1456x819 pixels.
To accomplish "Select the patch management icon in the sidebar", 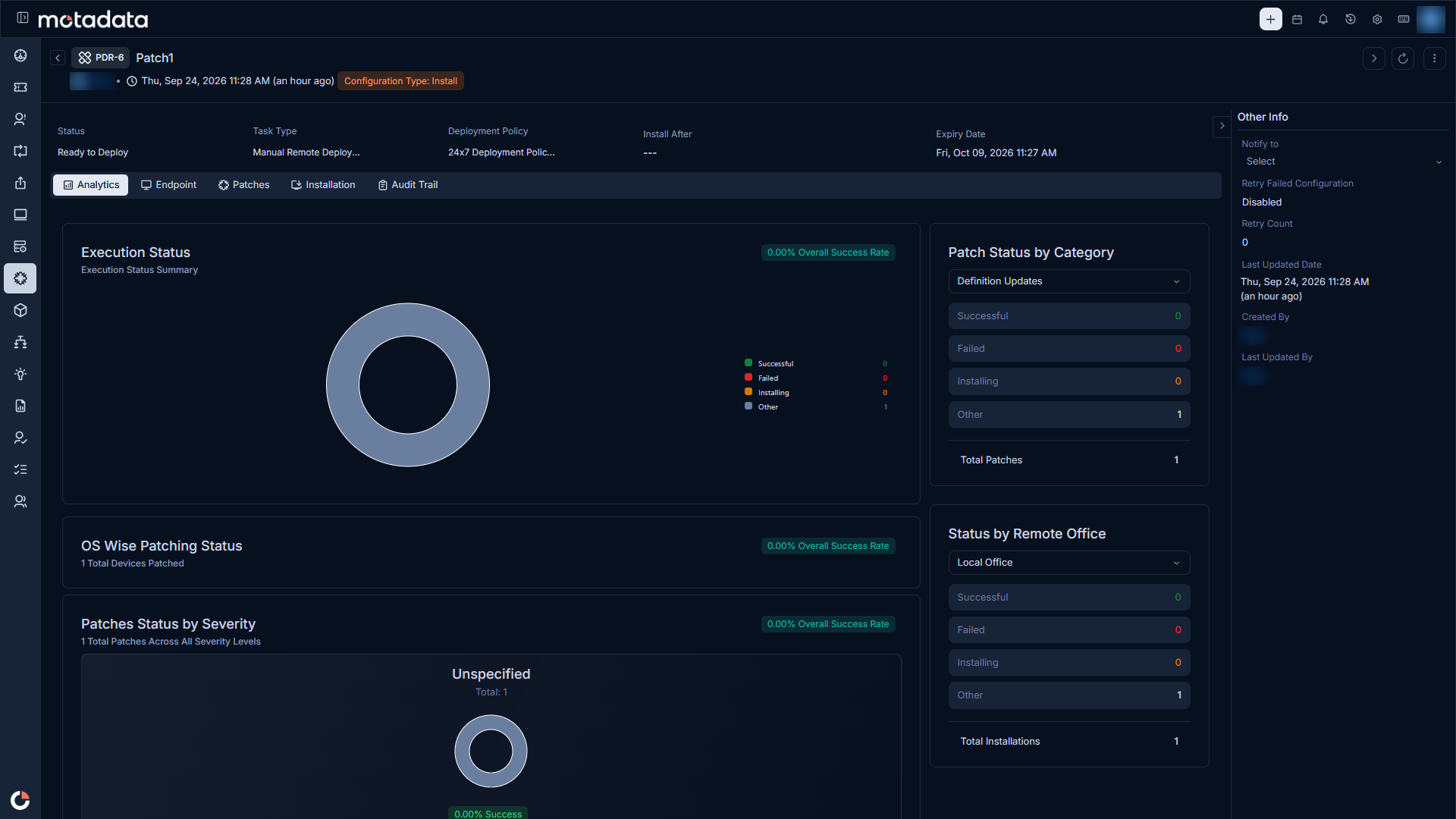I will pyautogui.click(x=20, y=278).
